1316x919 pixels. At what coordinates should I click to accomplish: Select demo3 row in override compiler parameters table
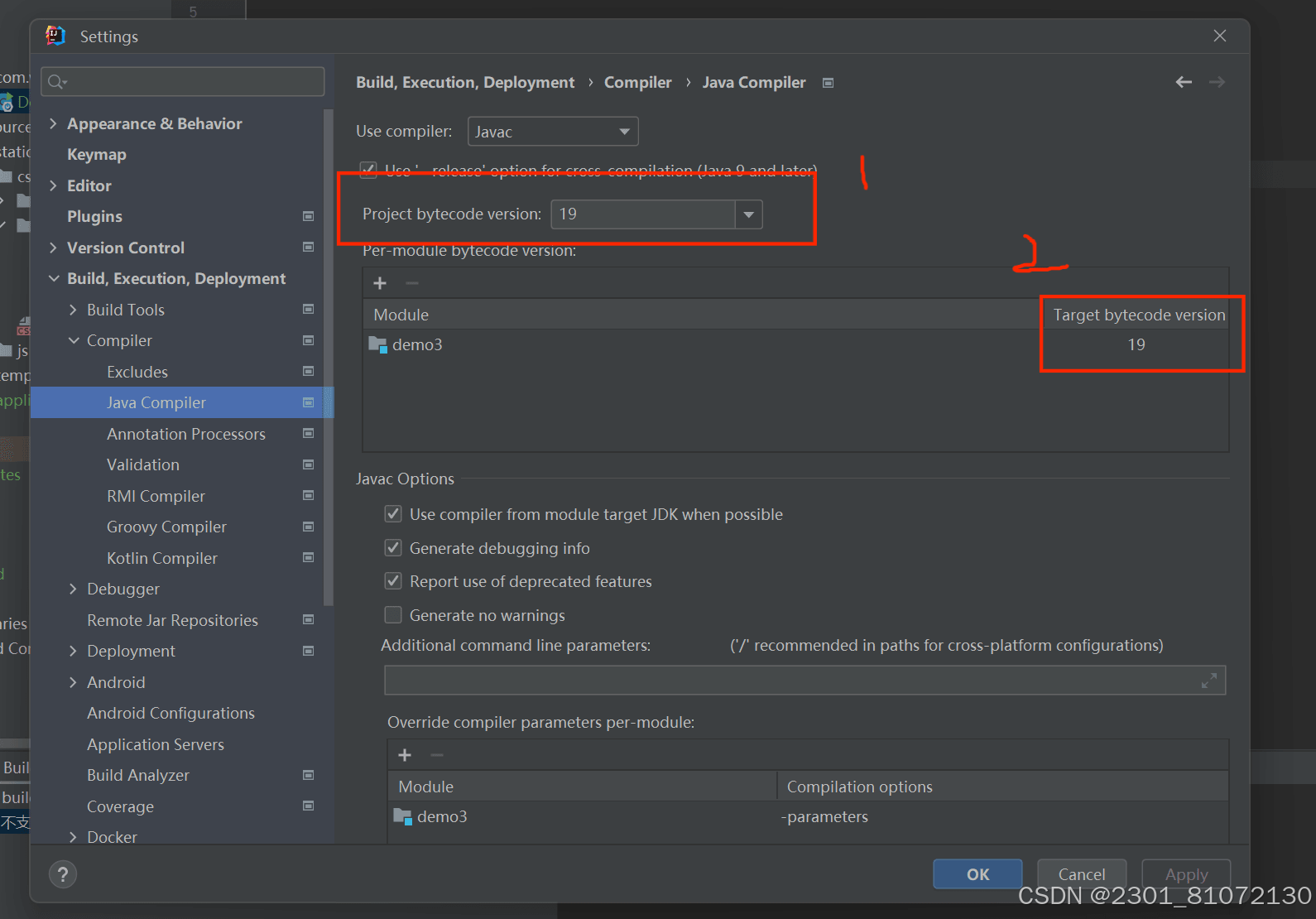point(808,816)
